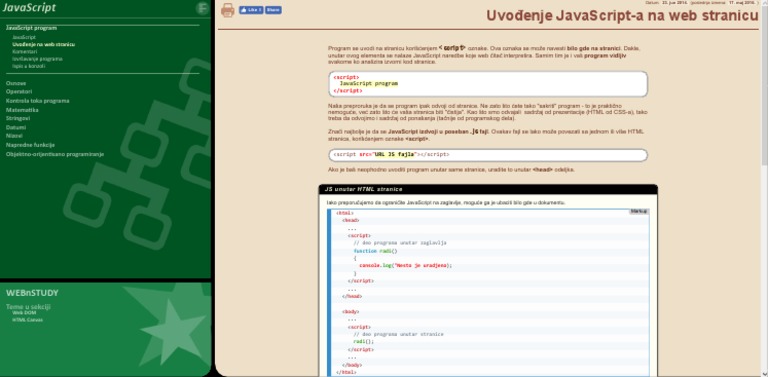768x377 pixels.
Task: Open the Osnove chapter
Action: [x=16, y=83]
